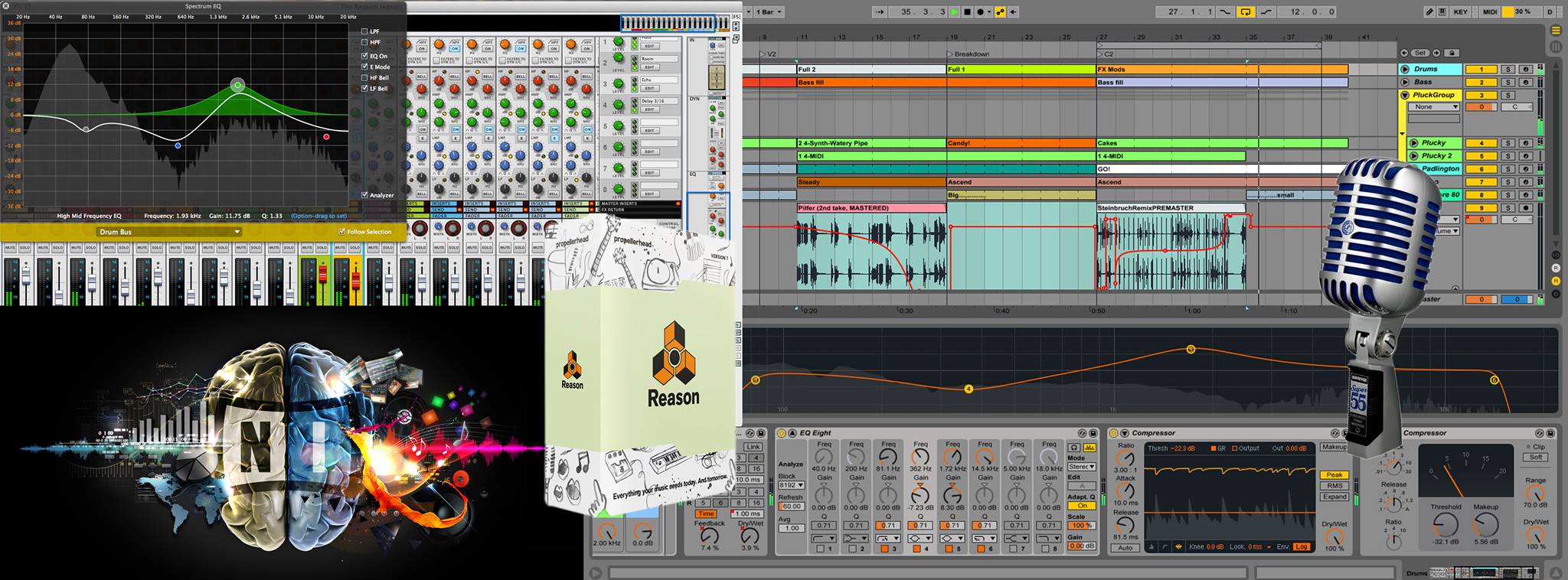
Task: Click the Ableton arrangement record button
Action: (980, 11)
